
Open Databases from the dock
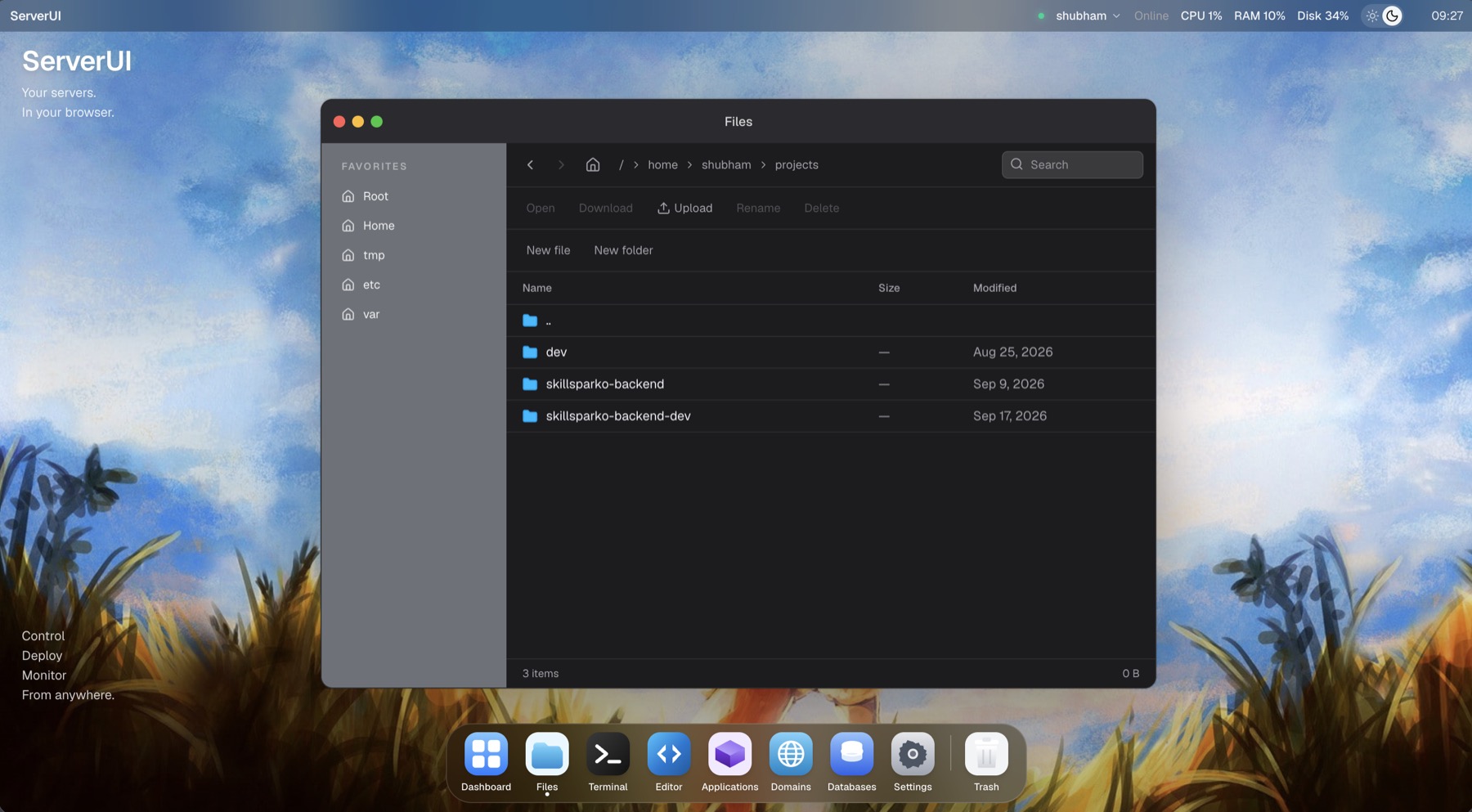click(x=851, y=753)
